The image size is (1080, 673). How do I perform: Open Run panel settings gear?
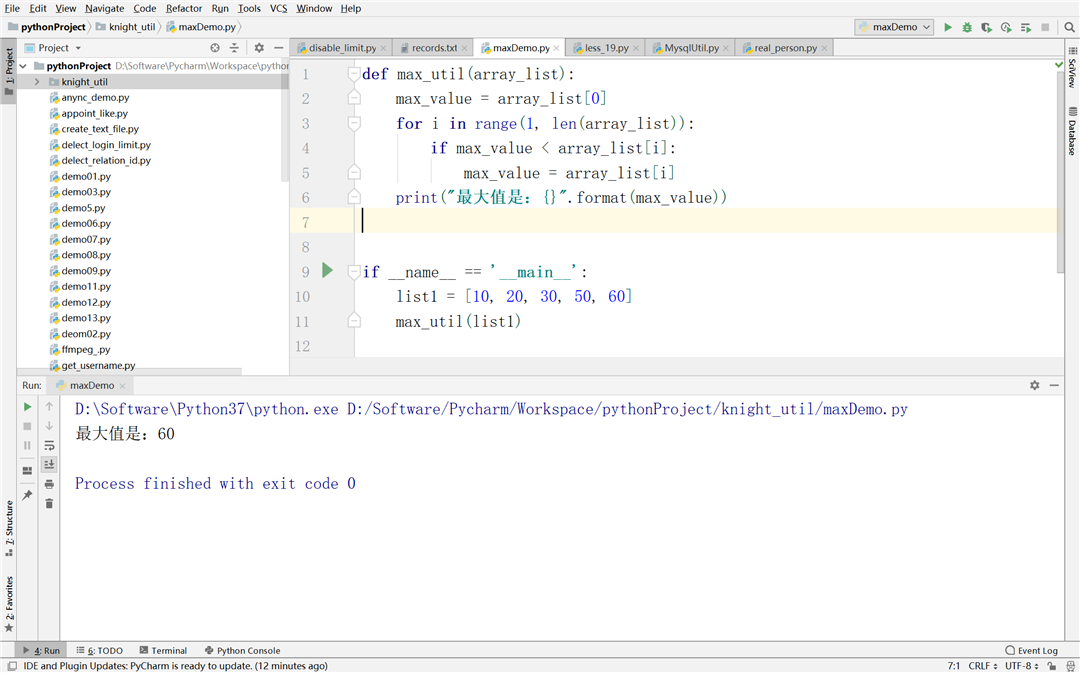coord(1035,385)
